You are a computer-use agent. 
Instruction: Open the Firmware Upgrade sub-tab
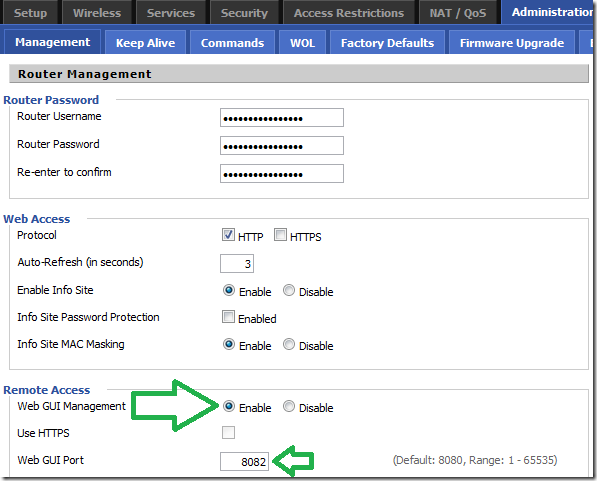pos(512,43)
